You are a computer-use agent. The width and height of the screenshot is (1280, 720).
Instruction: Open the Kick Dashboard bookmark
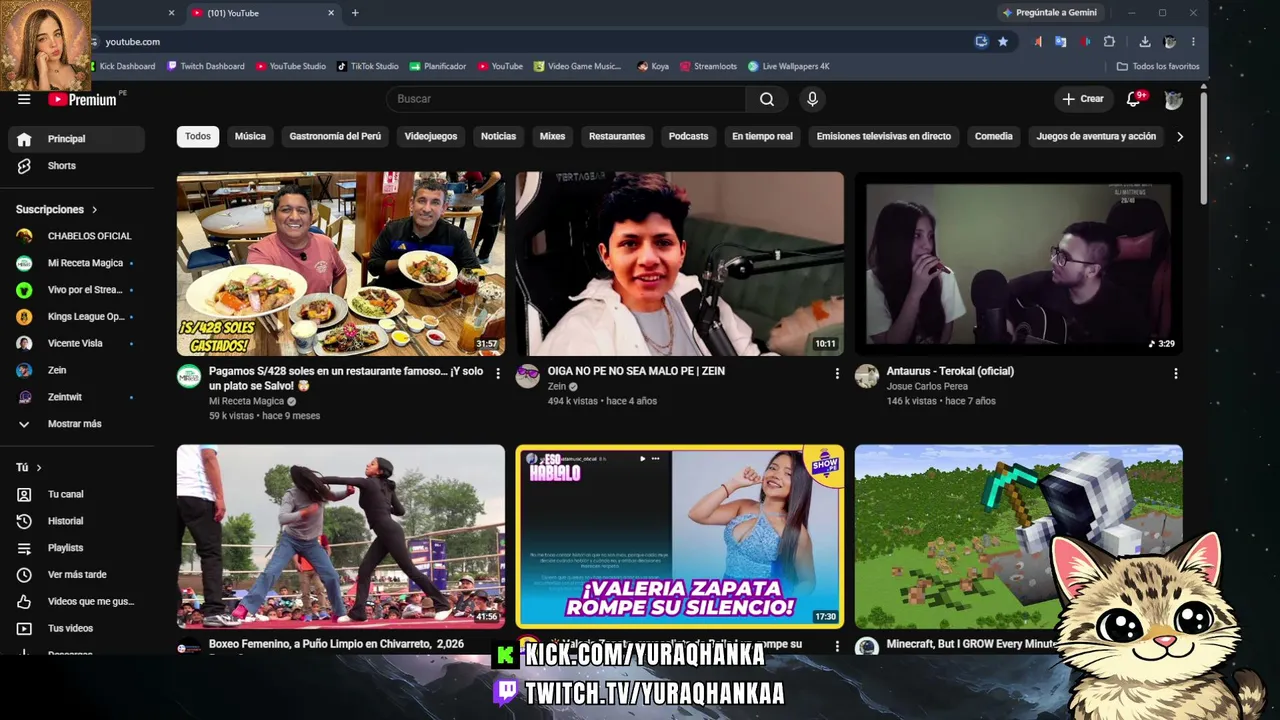(x=121, y=66)
